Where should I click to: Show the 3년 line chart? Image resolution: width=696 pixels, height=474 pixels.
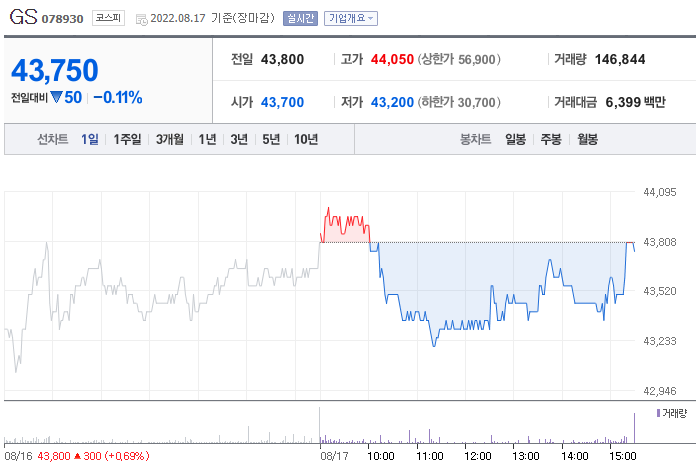coord(239,139)
